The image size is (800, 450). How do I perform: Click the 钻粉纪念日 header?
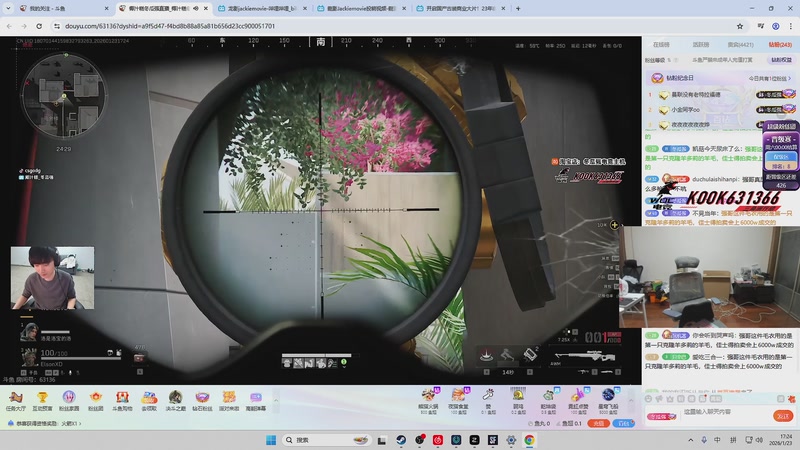tap(680, 78)
